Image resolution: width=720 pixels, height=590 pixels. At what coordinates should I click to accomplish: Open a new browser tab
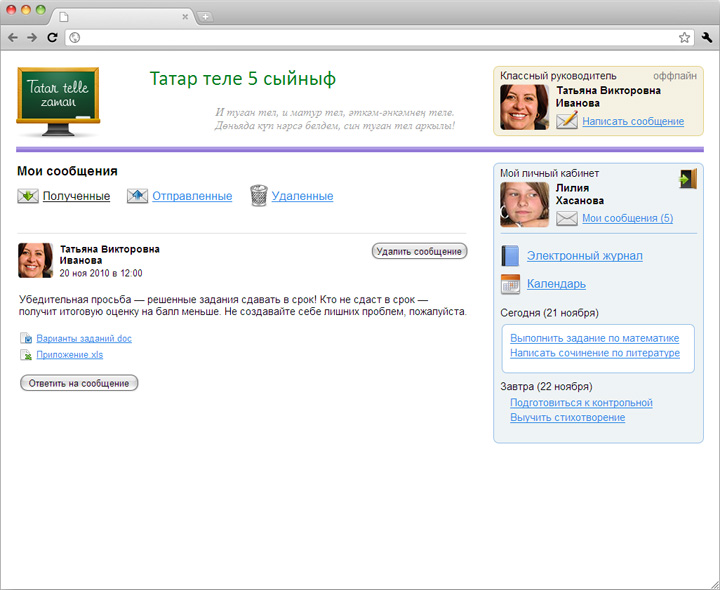pos(205,17)
